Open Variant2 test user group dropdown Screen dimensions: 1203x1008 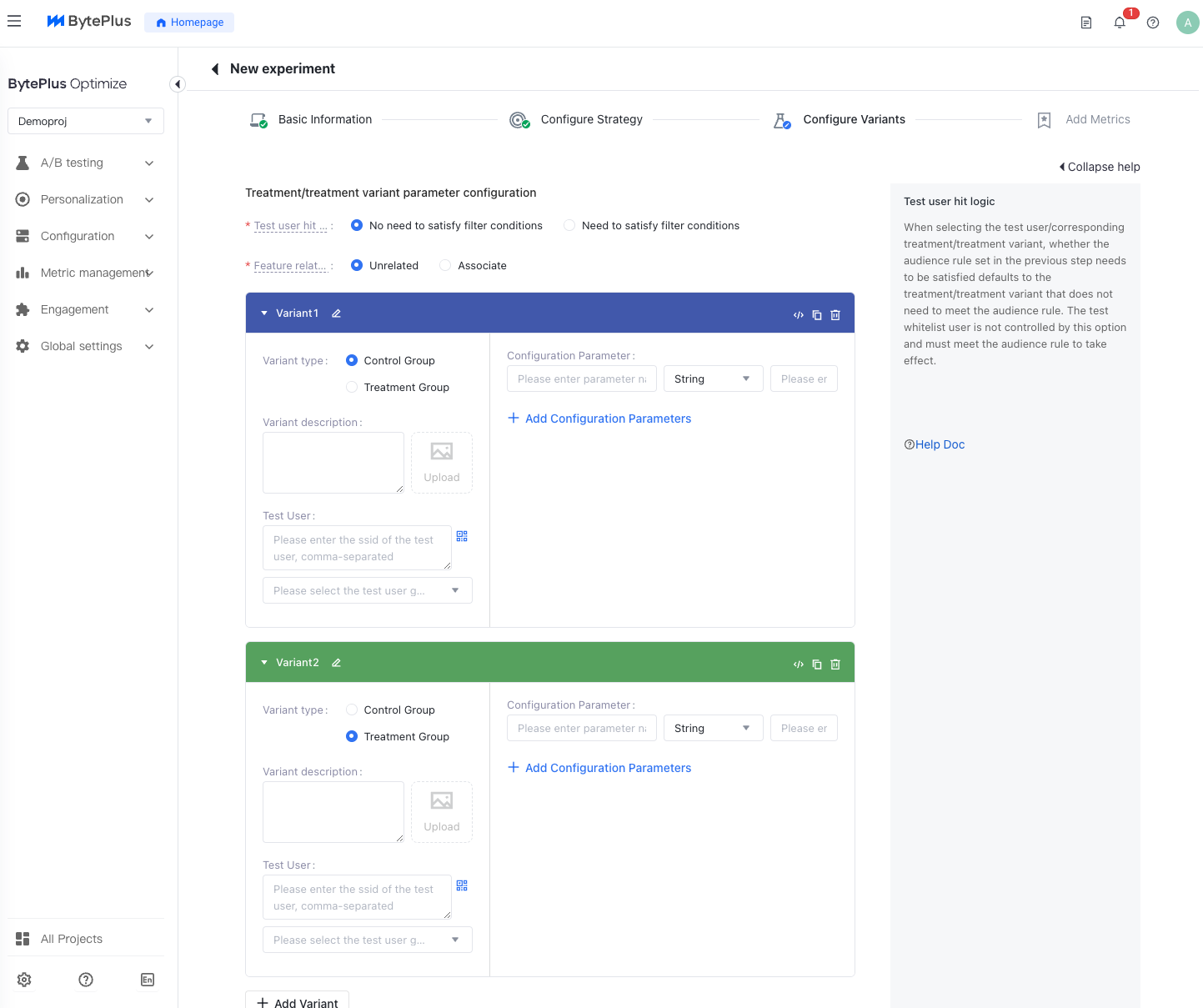368,940
